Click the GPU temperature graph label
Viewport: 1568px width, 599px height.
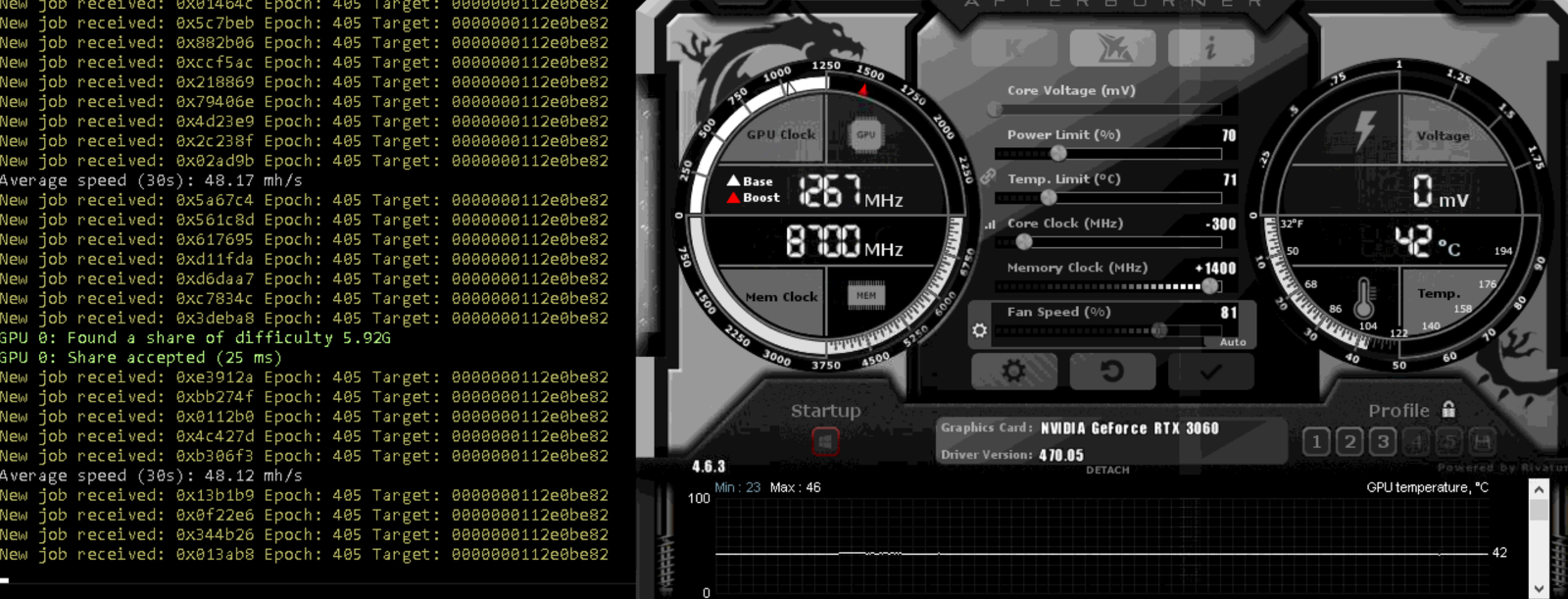[x=1427, y=487]
